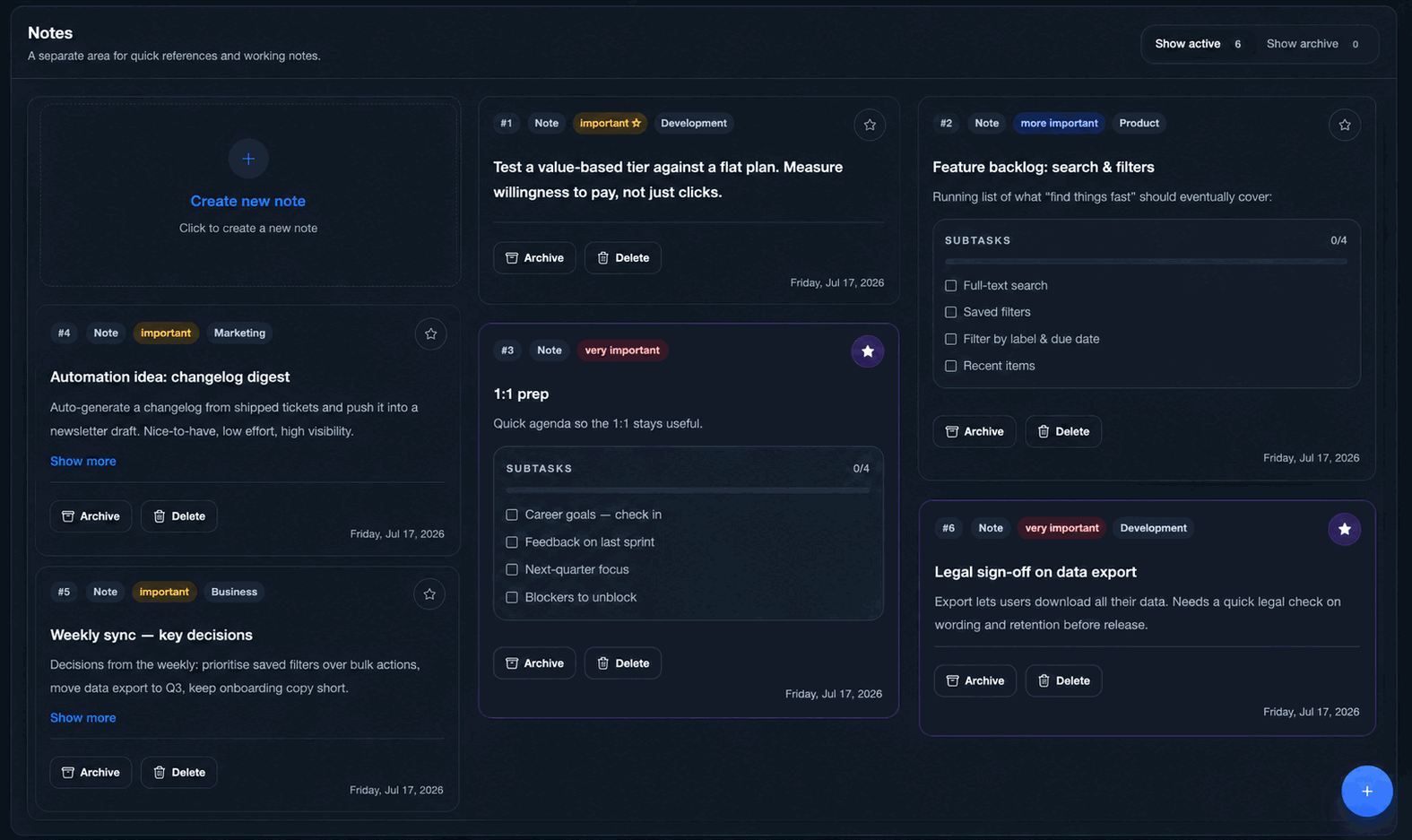Open 'Weekly sync — key decisions' title

152,635
